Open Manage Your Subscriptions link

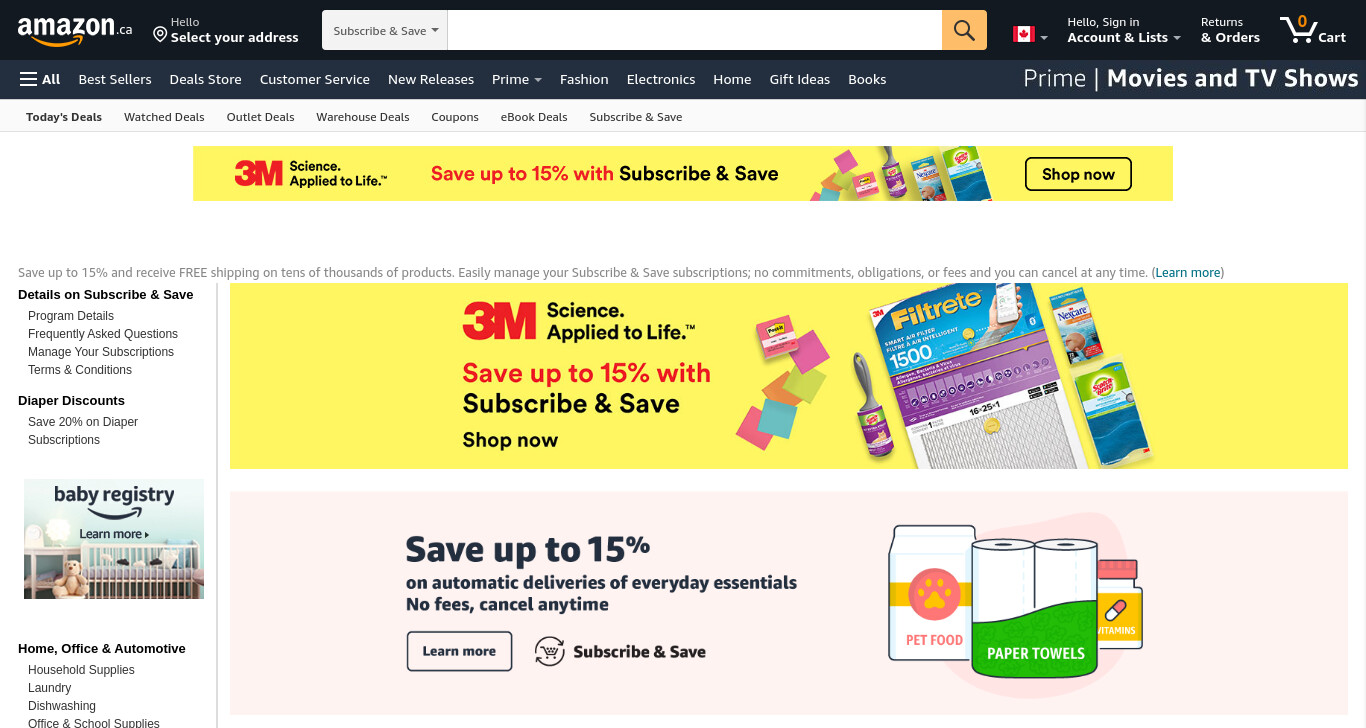pyautogui.click(x=101, y=352)
